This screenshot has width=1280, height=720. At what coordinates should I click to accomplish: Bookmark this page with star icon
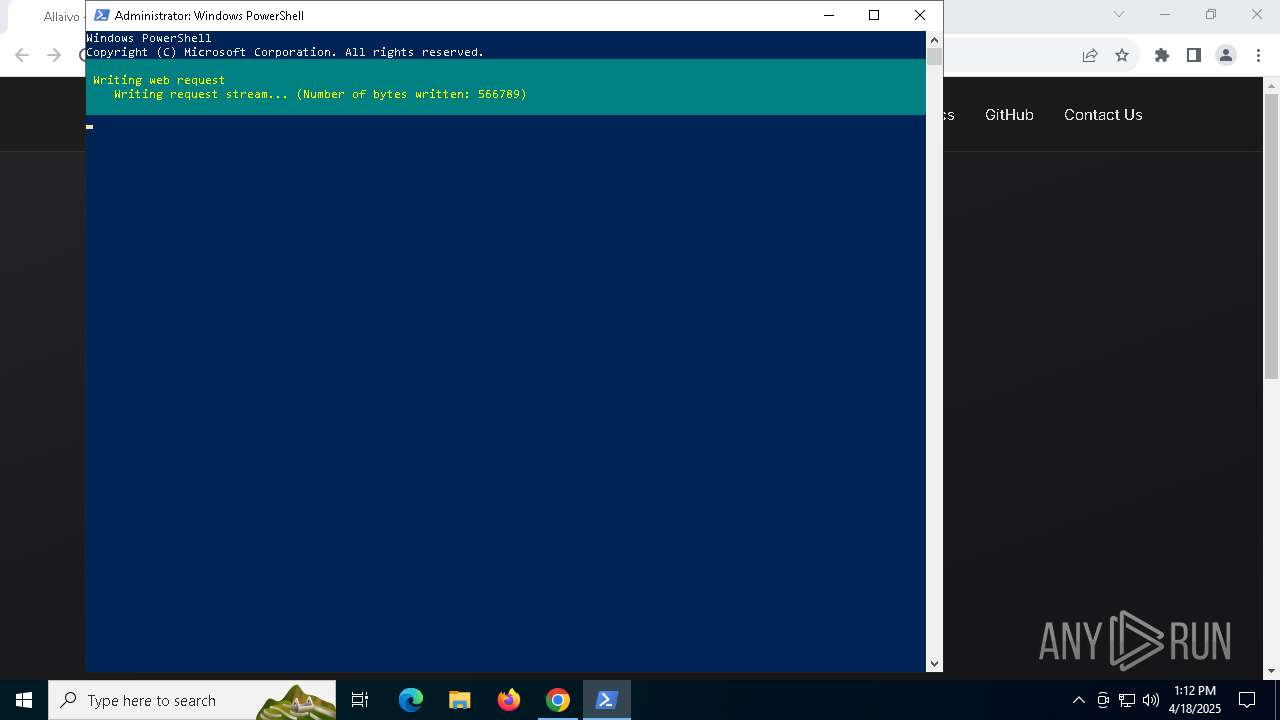coord(1122,55)
